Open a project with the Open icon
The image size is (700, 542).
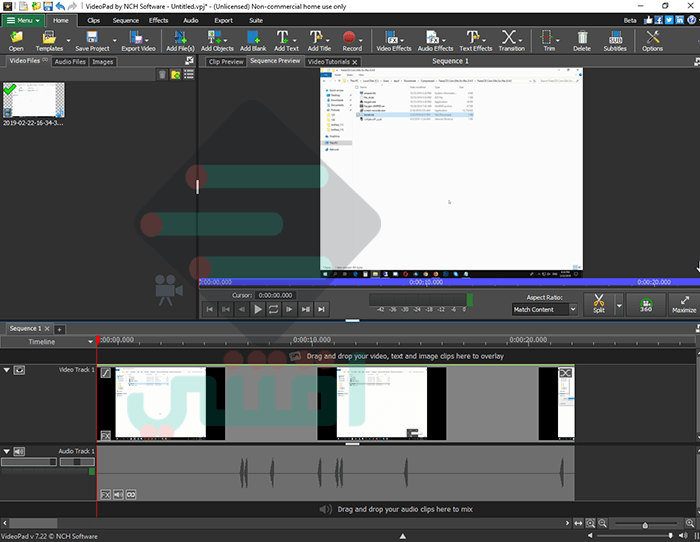pyautogui.click(x=16, y=41)
